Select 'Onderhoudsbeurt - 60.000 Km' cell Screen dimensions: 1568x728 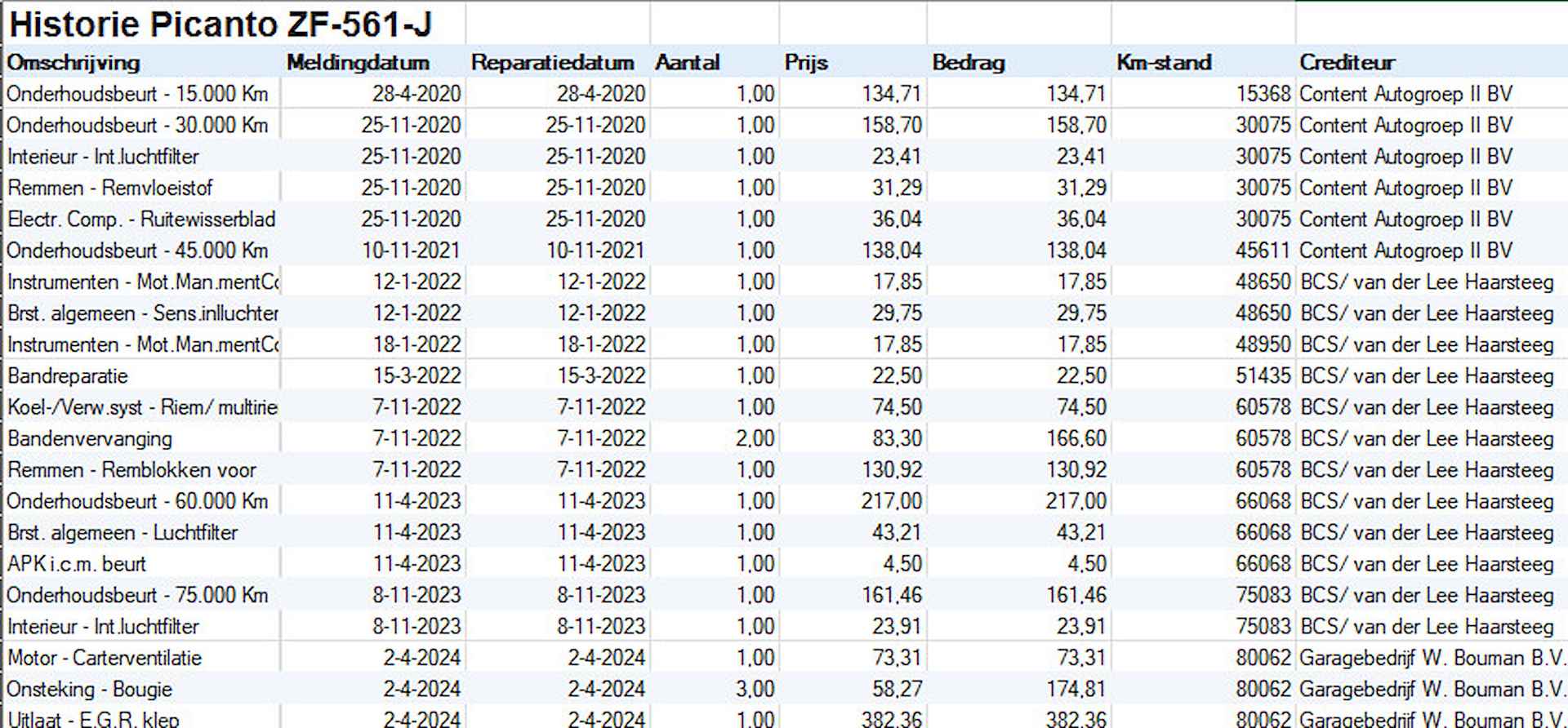(x=142, y=501)
